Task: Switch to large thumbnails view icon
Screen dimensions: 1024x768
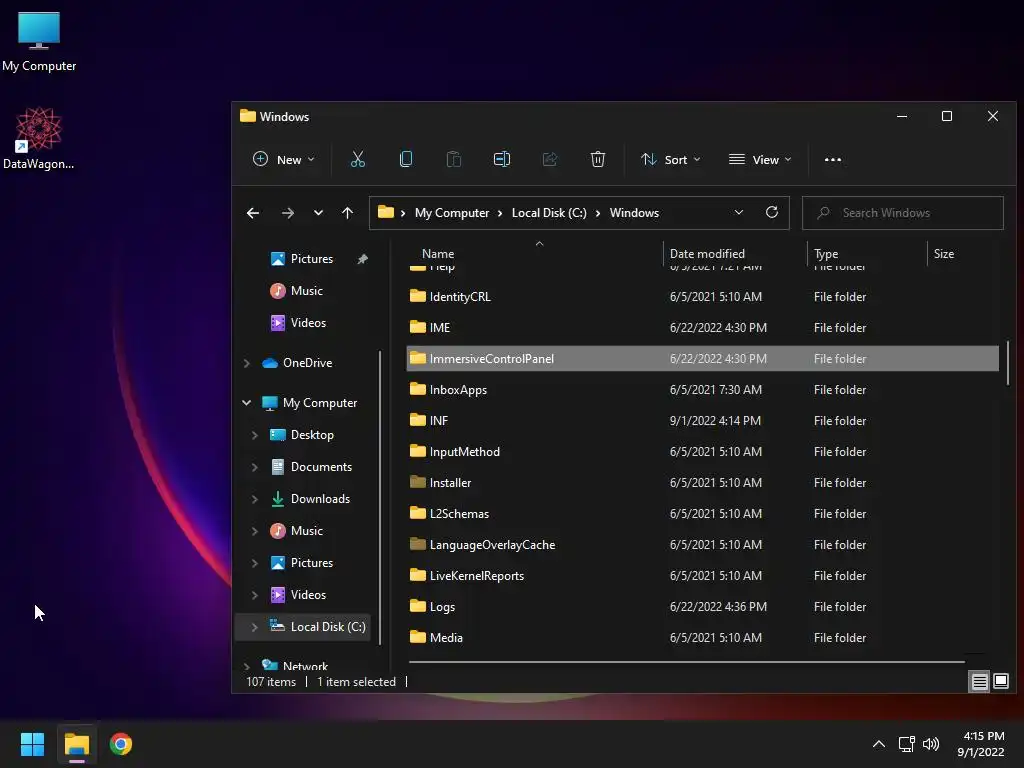Action: [x=1000, y=682]
